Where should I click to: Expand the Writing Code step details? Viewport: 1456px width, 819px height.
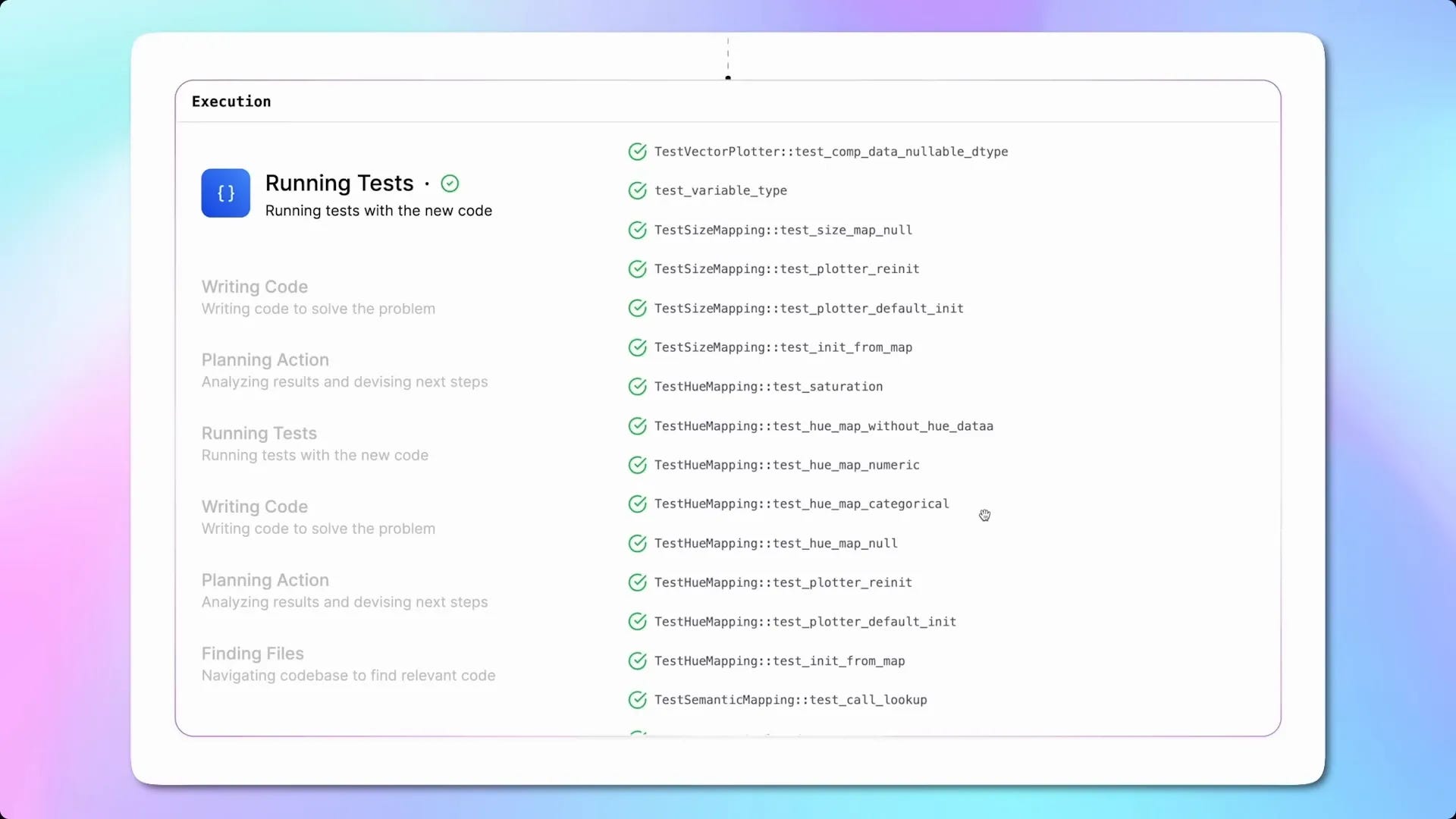tap(255, 287)
